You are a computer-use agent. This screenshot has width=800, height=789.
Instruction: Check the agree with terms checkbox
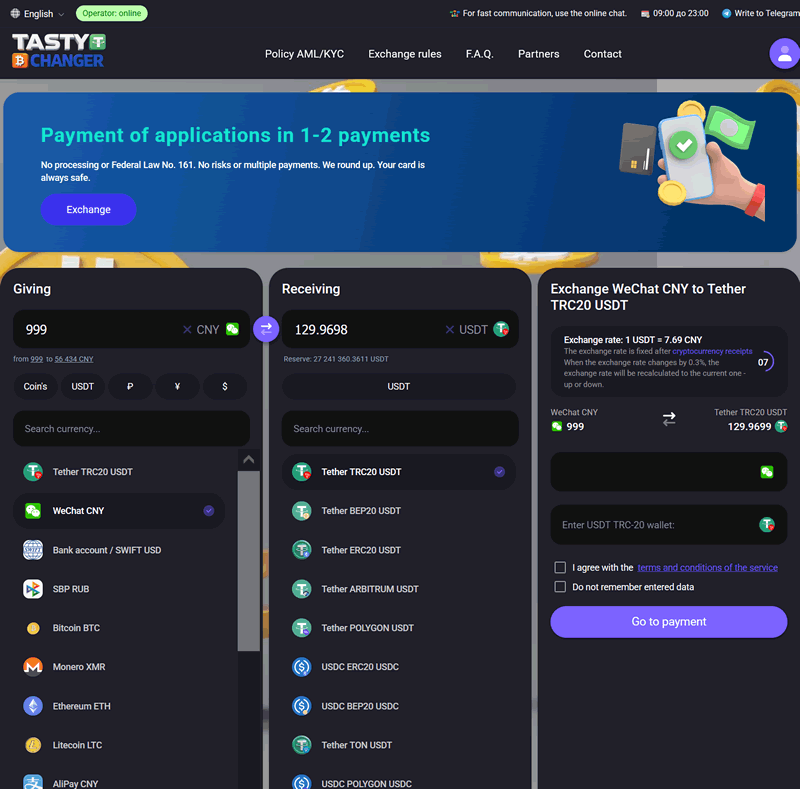click(x=560, y=568)
